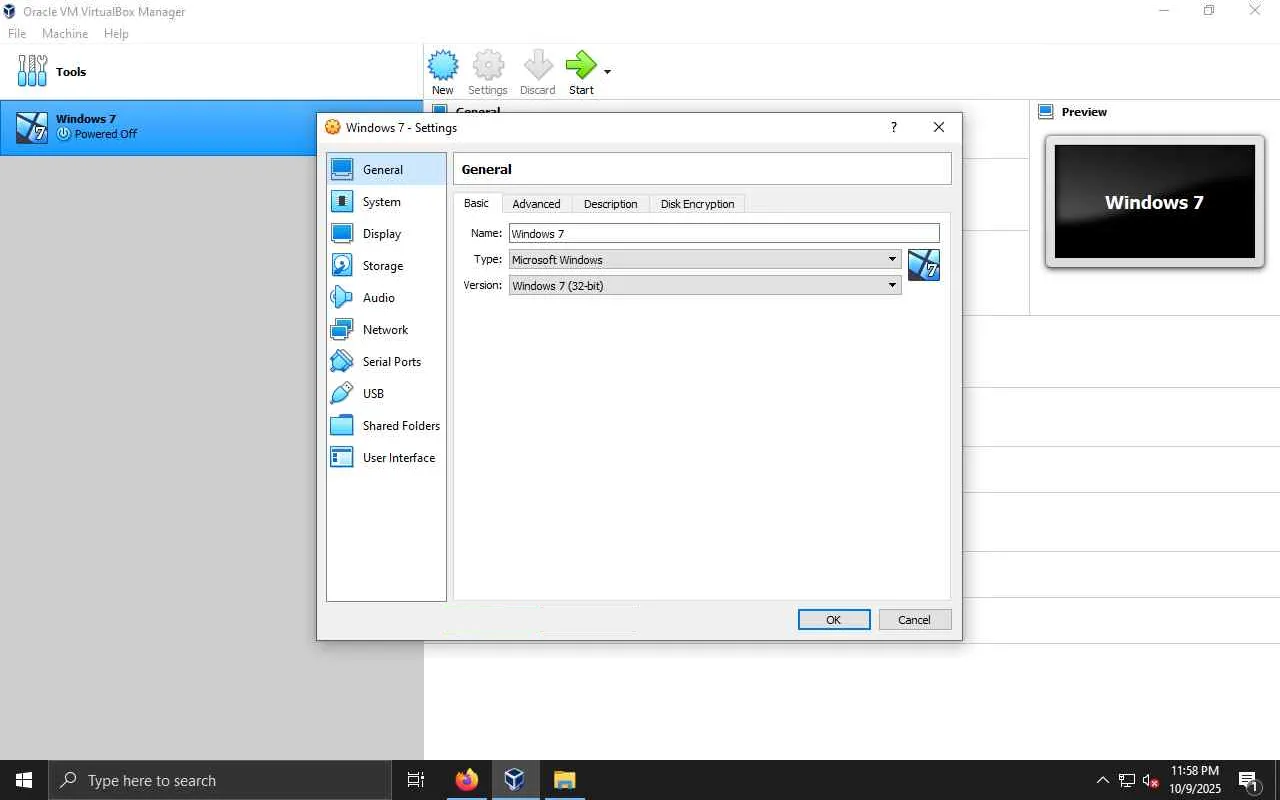Switch to the Basic tab

click(x=477, y=203)
